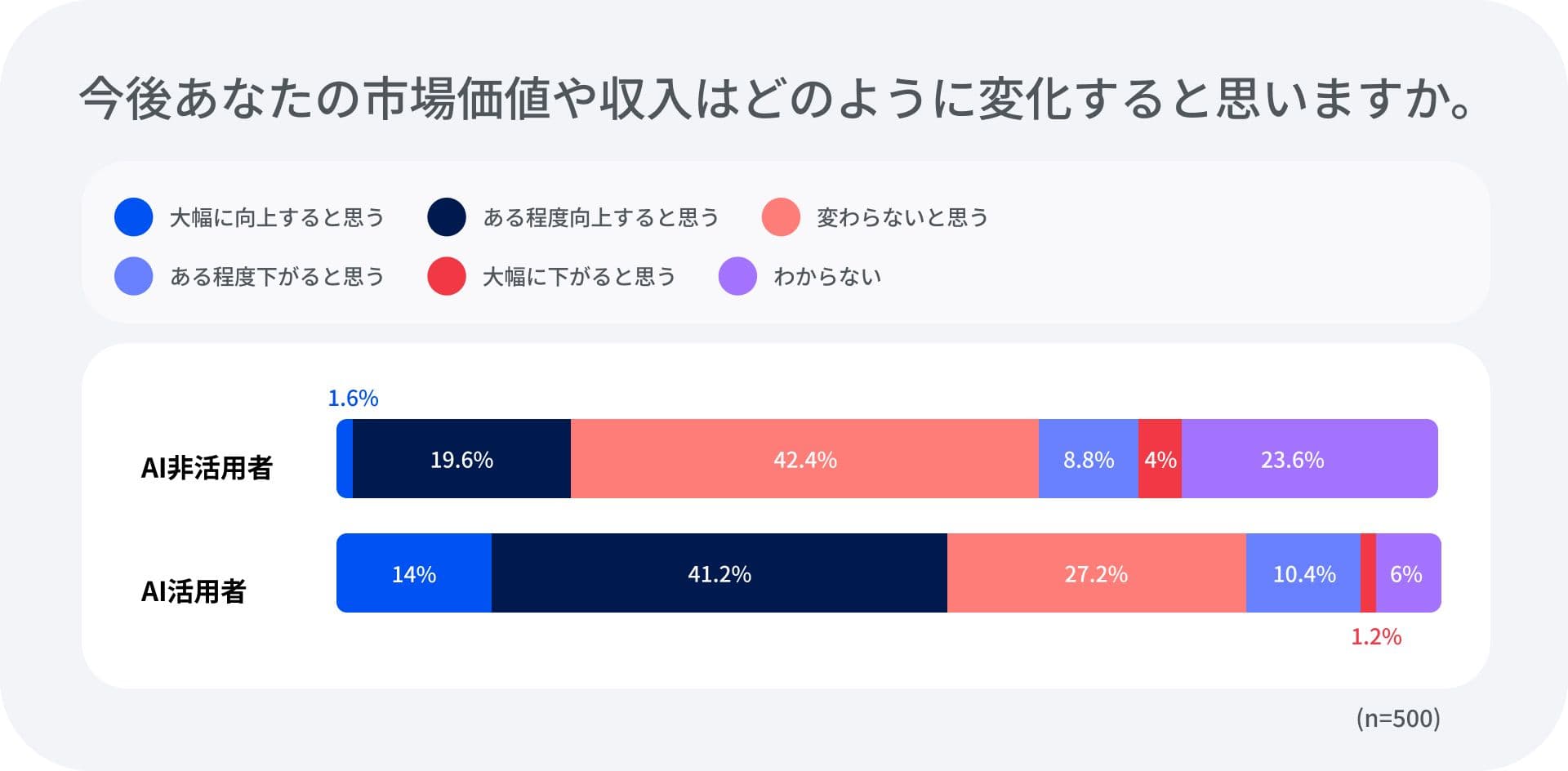Viewport: 1568px width, 771px height.
Task: Click the blue 大幅に向上すると思う legend circle
Action: pyautogui.click(x=134, y=217)
